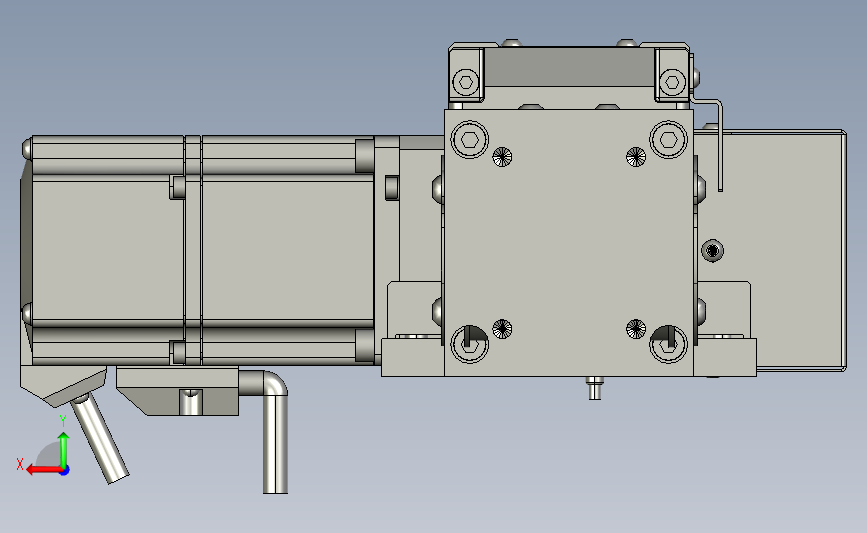Select the angled straight tube at lower left
Screen dimensions: 867x533
point(101,438)
